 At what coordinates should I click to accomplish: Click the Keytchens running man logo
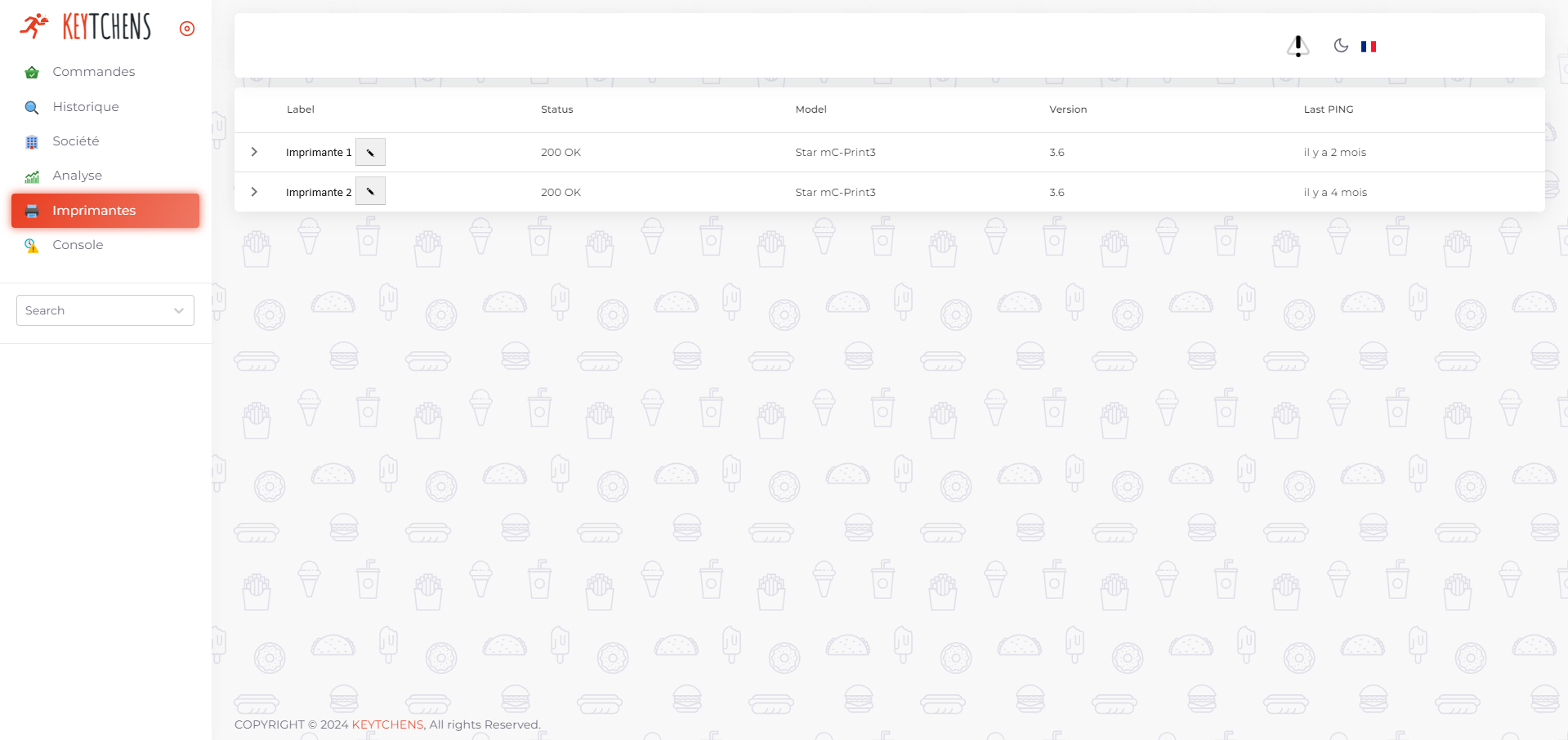pyautogui.click(x=34, y=26)
